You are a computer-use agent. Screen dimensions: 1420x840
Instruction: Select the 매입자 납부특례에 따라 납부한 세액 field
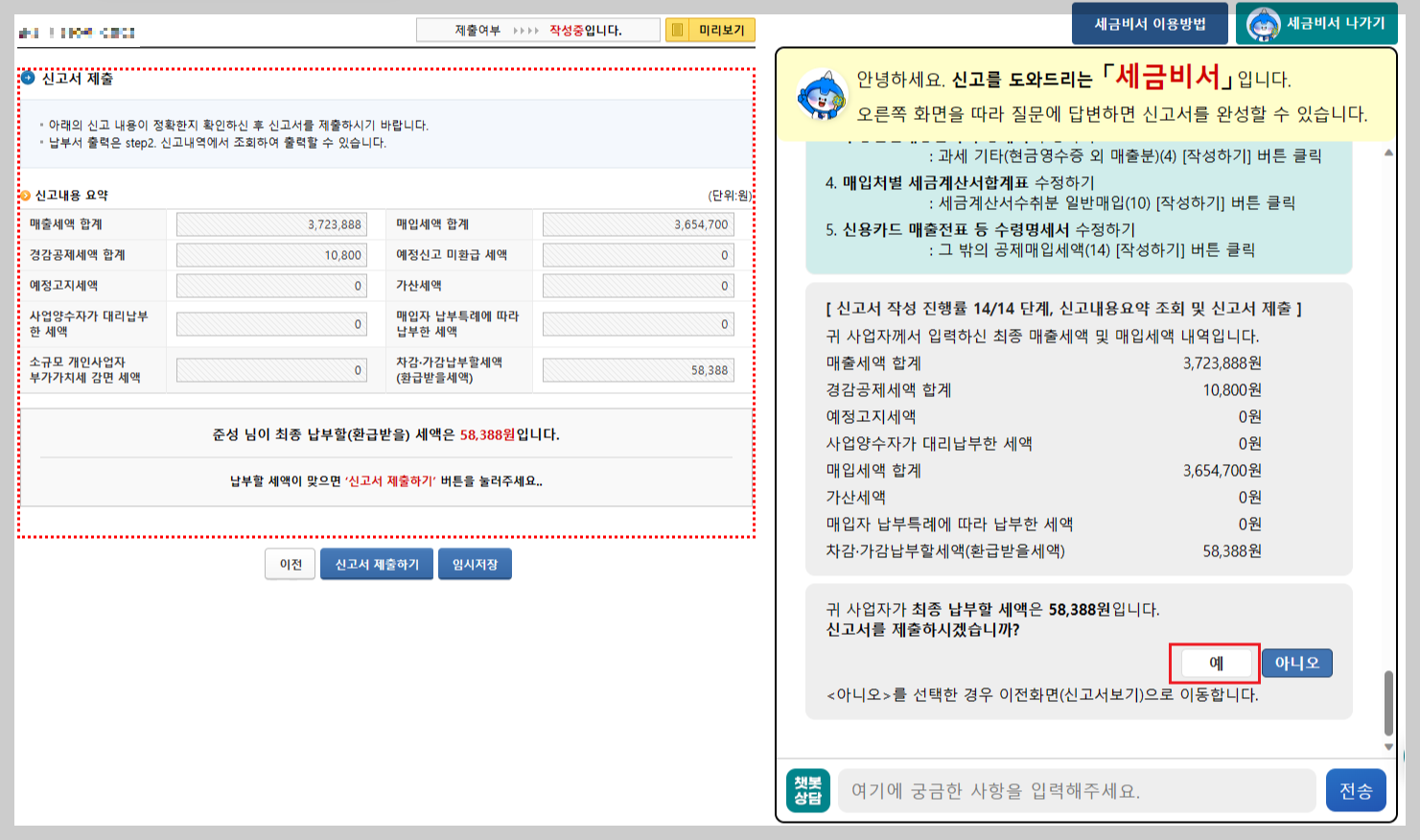click(639, 324)
